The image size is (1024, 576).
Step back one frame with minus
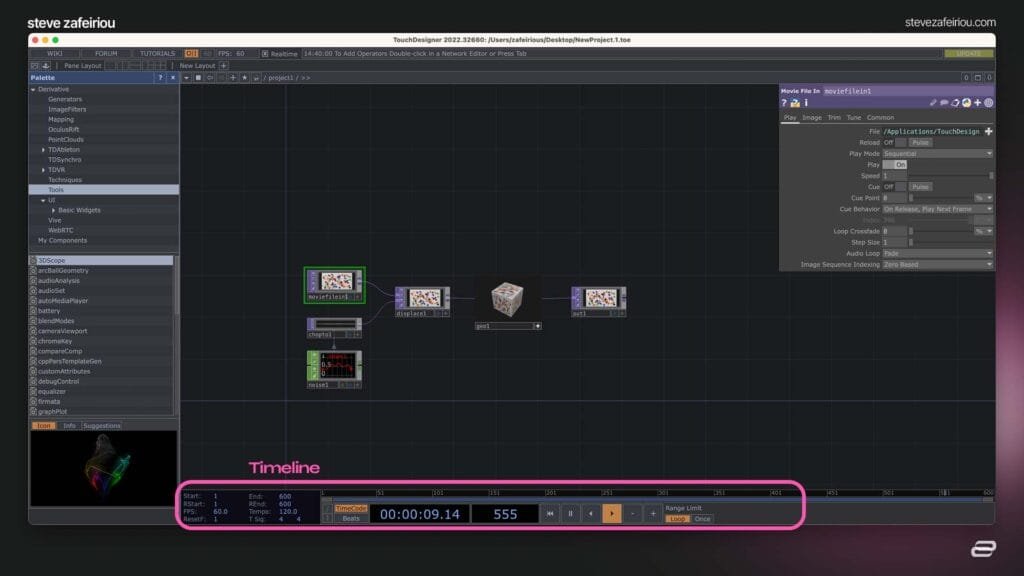(x=632, y=514)
